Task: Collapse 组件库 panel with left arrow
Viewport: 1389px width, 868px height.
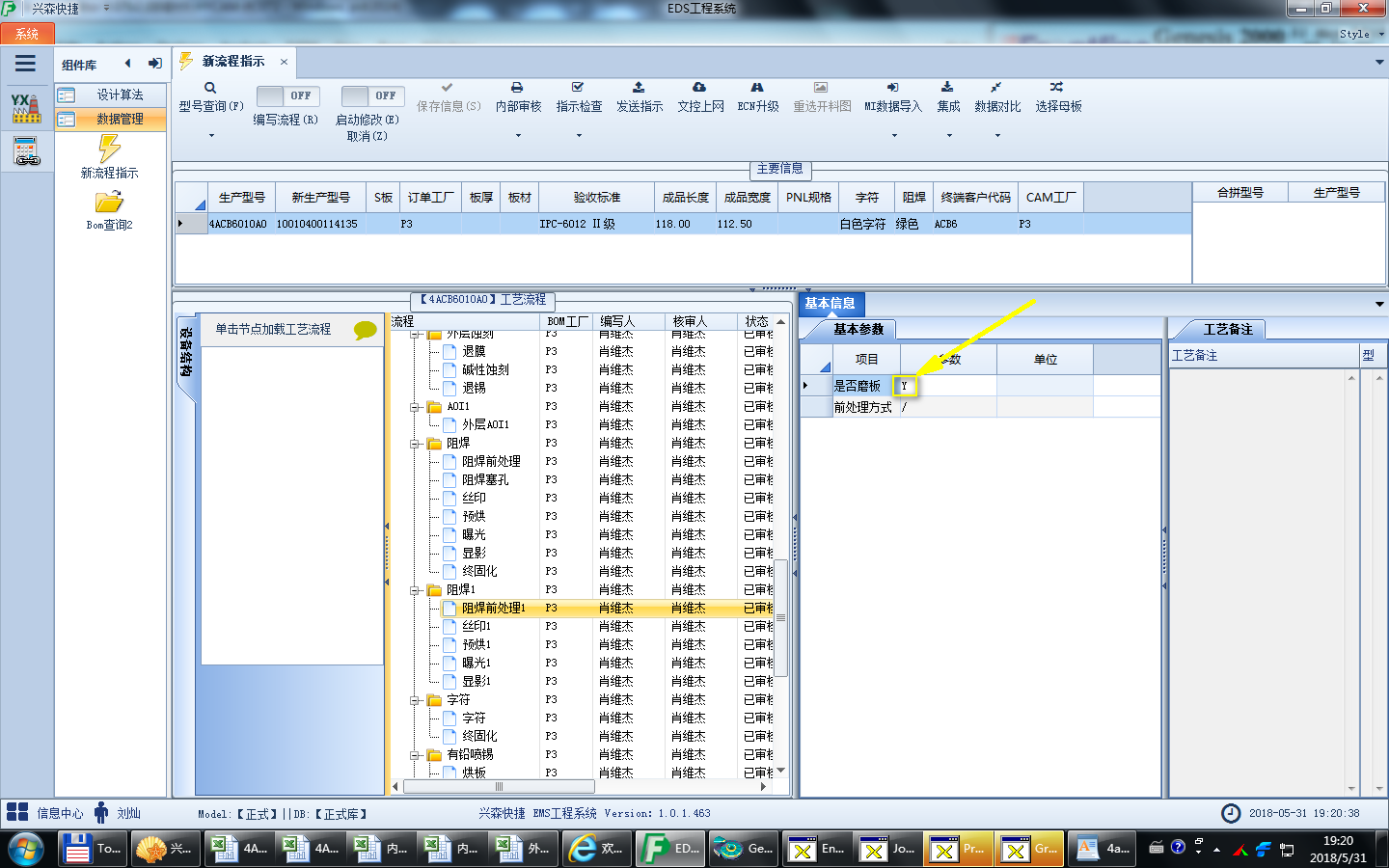Action: click(x=127, y=64)
